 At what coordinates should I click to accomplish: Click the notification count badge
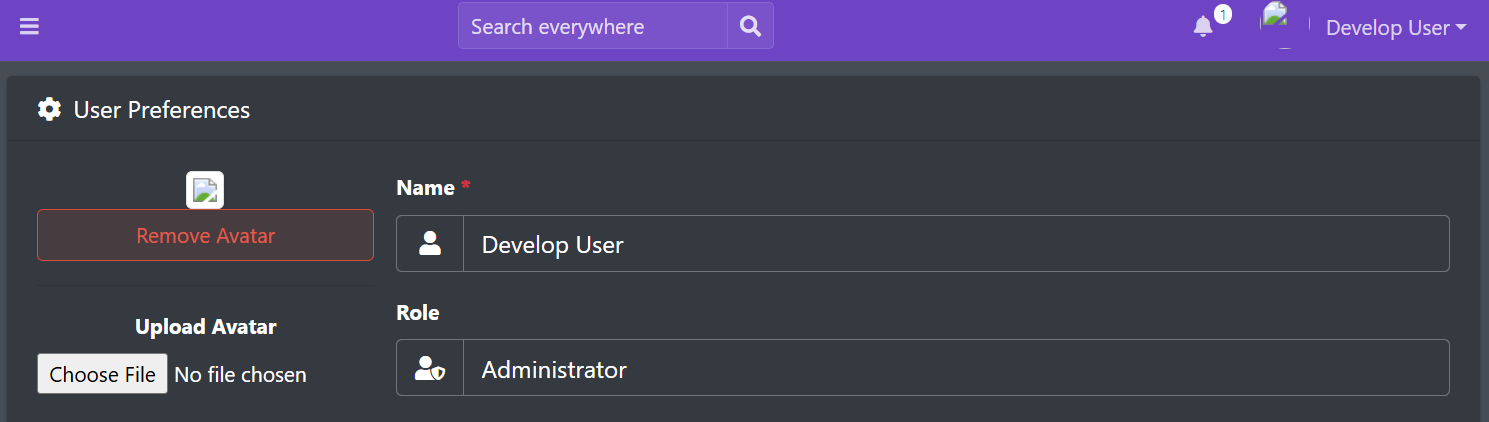(1223, 14)
